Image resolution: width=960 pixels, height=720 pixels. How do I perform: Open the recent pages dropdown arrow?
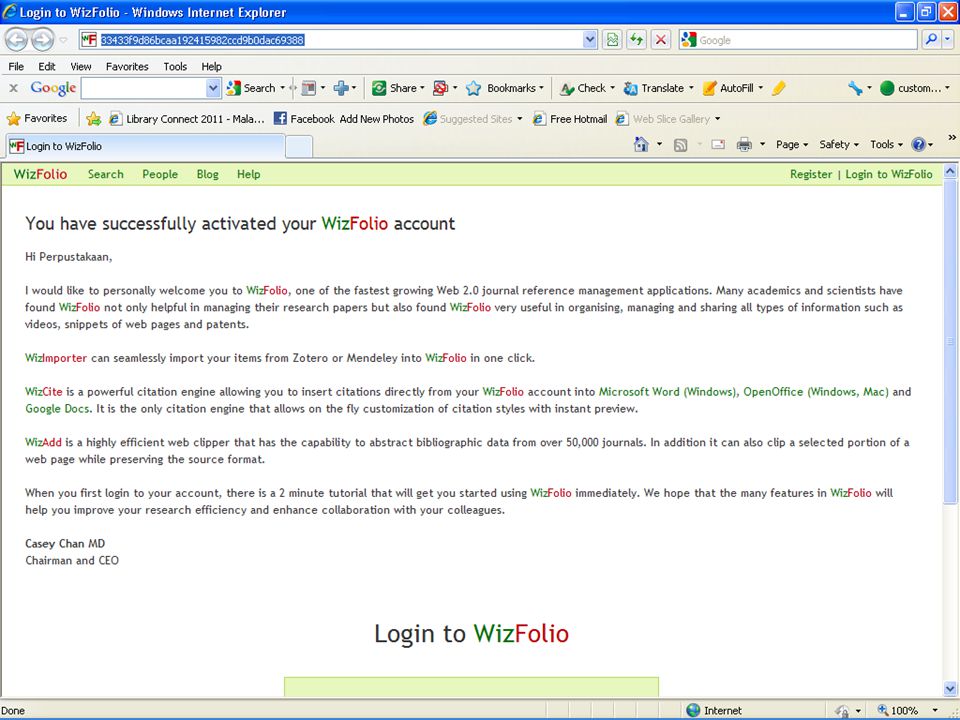pos(64,40)
